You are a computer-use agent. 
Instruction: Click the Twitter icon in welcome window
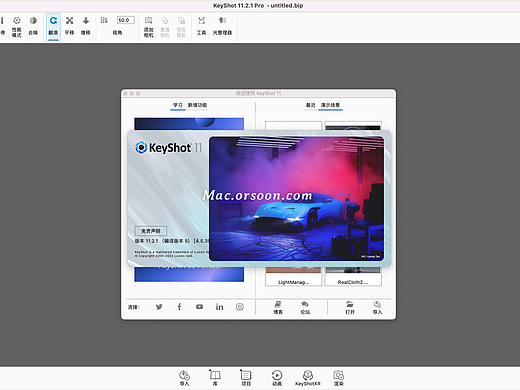(159, 307)
